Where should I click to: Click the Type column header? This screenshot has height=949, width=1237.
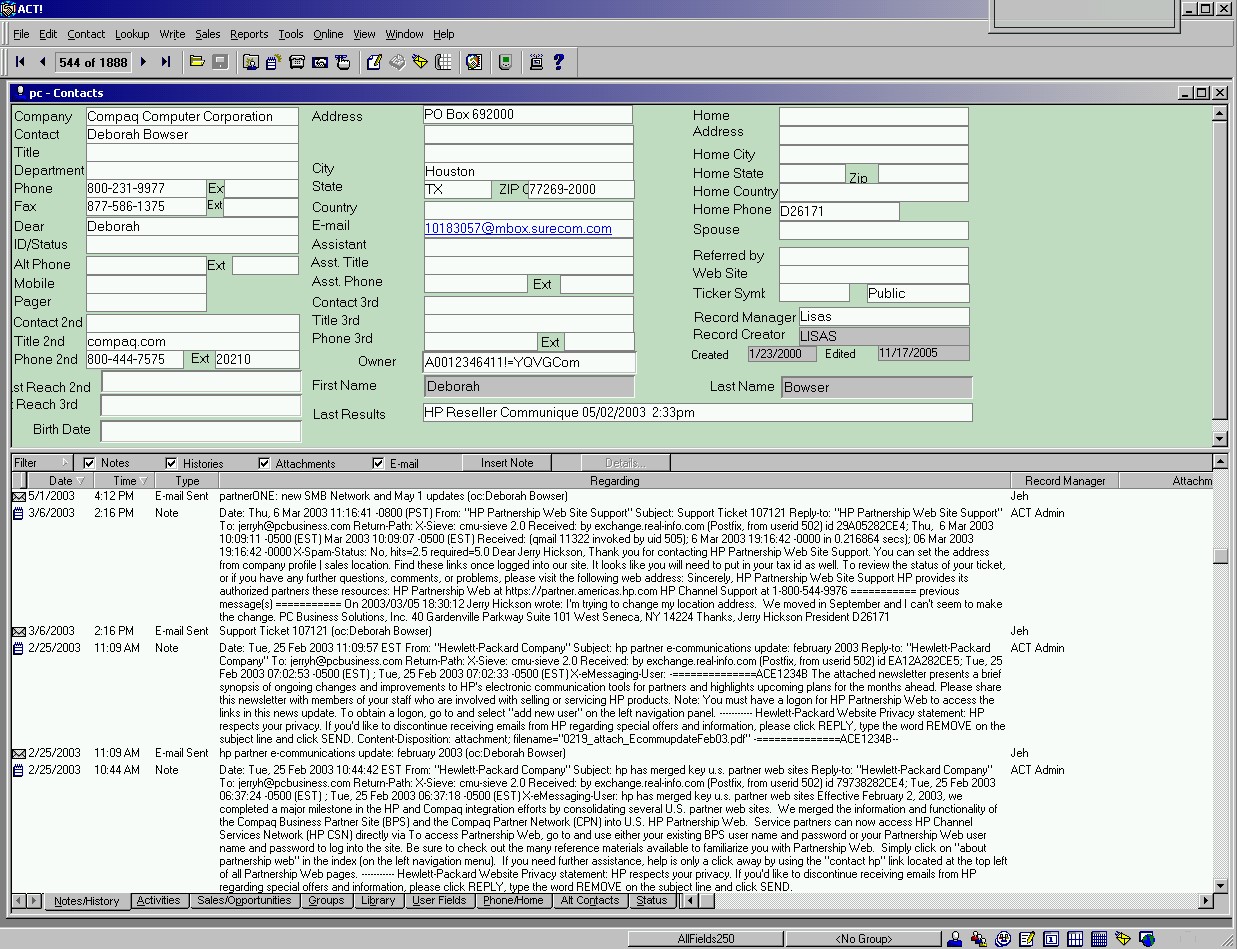pyautogui.click(x=187, y=481)
